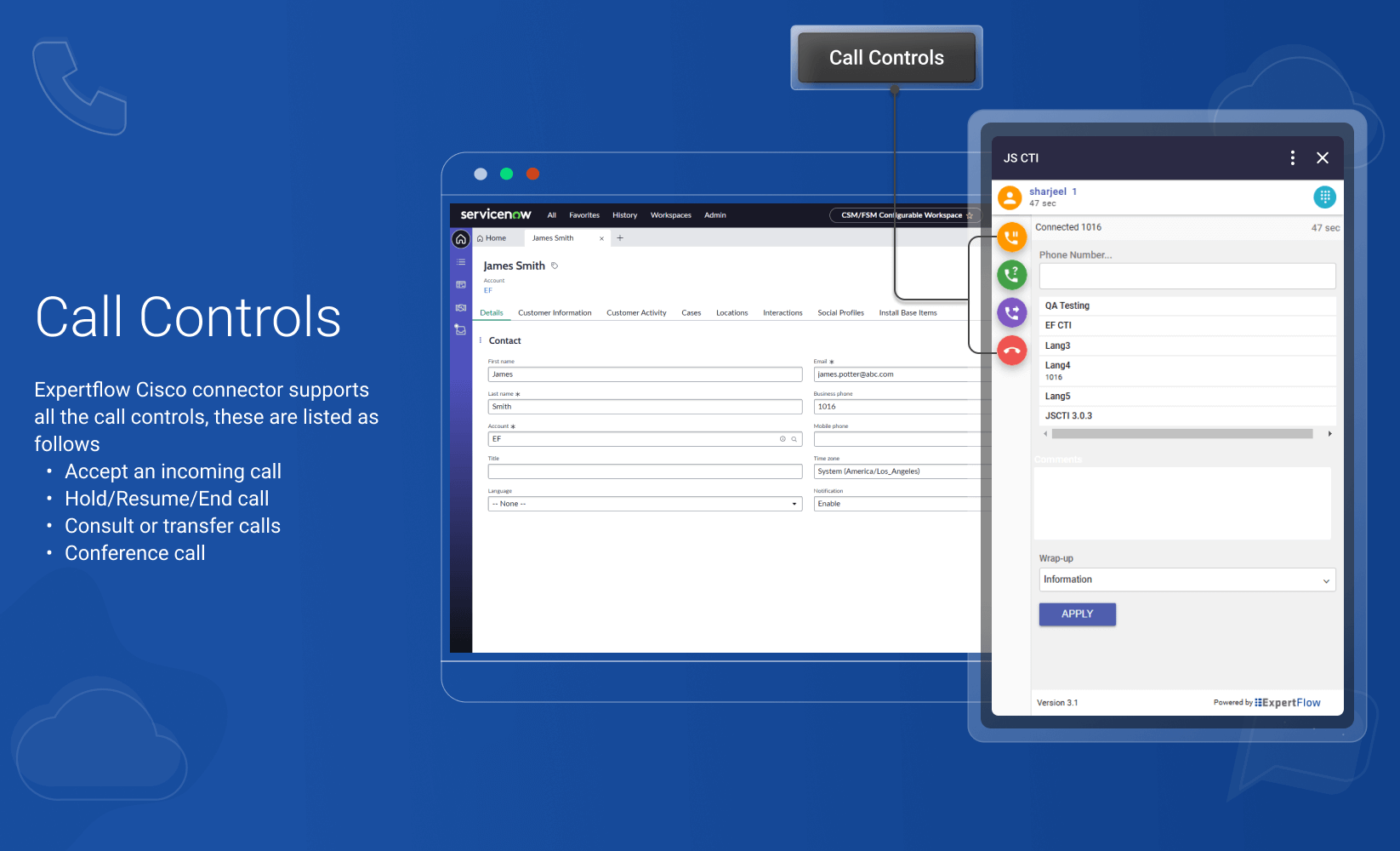Open the CSM/FSM Configurable Workspace selector
The height and width of the screenshot is (851, 1400).
coord(902,215)
